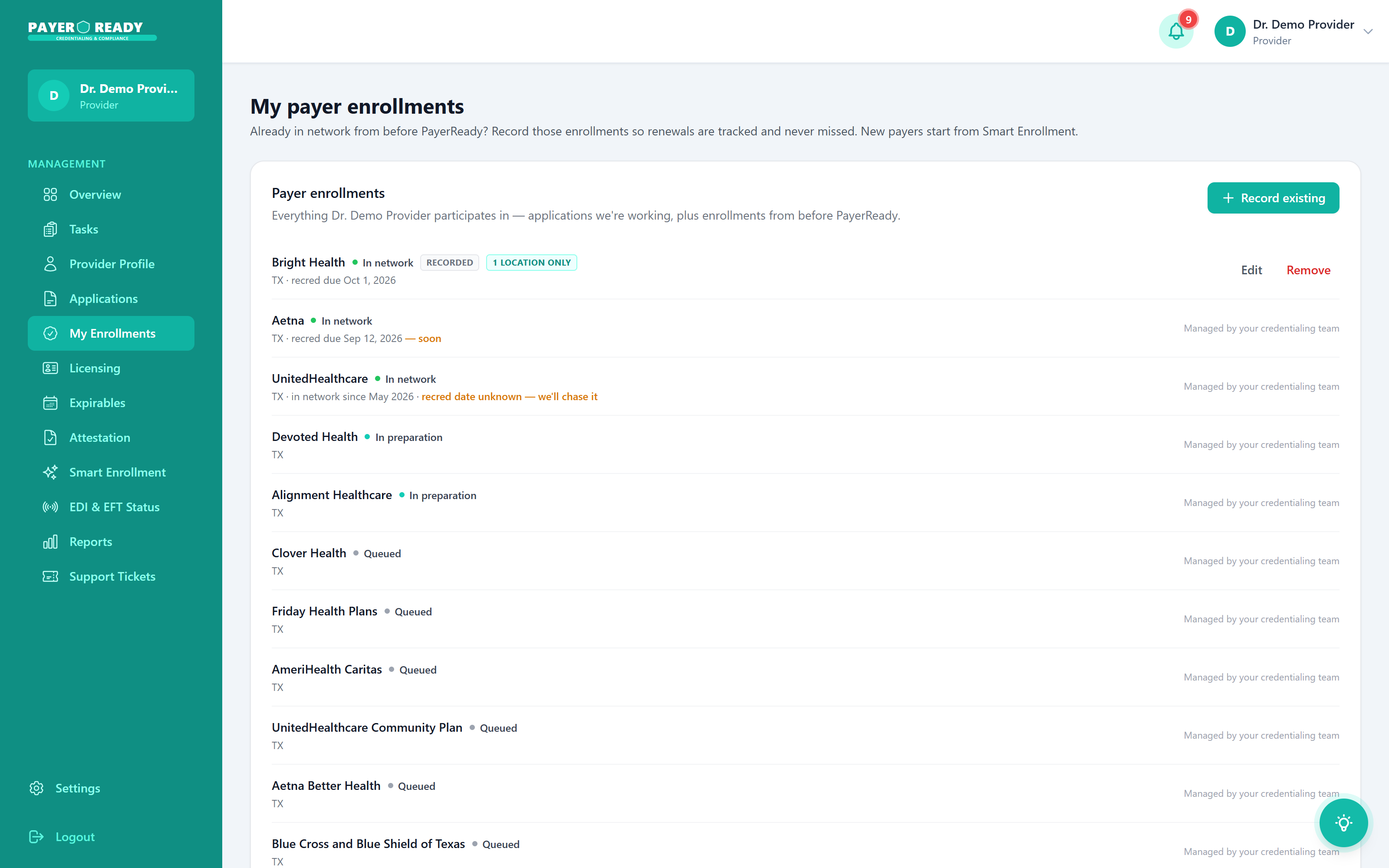
Task: Click the UnitedHealthcare payer name
Action: coord(320,379)
